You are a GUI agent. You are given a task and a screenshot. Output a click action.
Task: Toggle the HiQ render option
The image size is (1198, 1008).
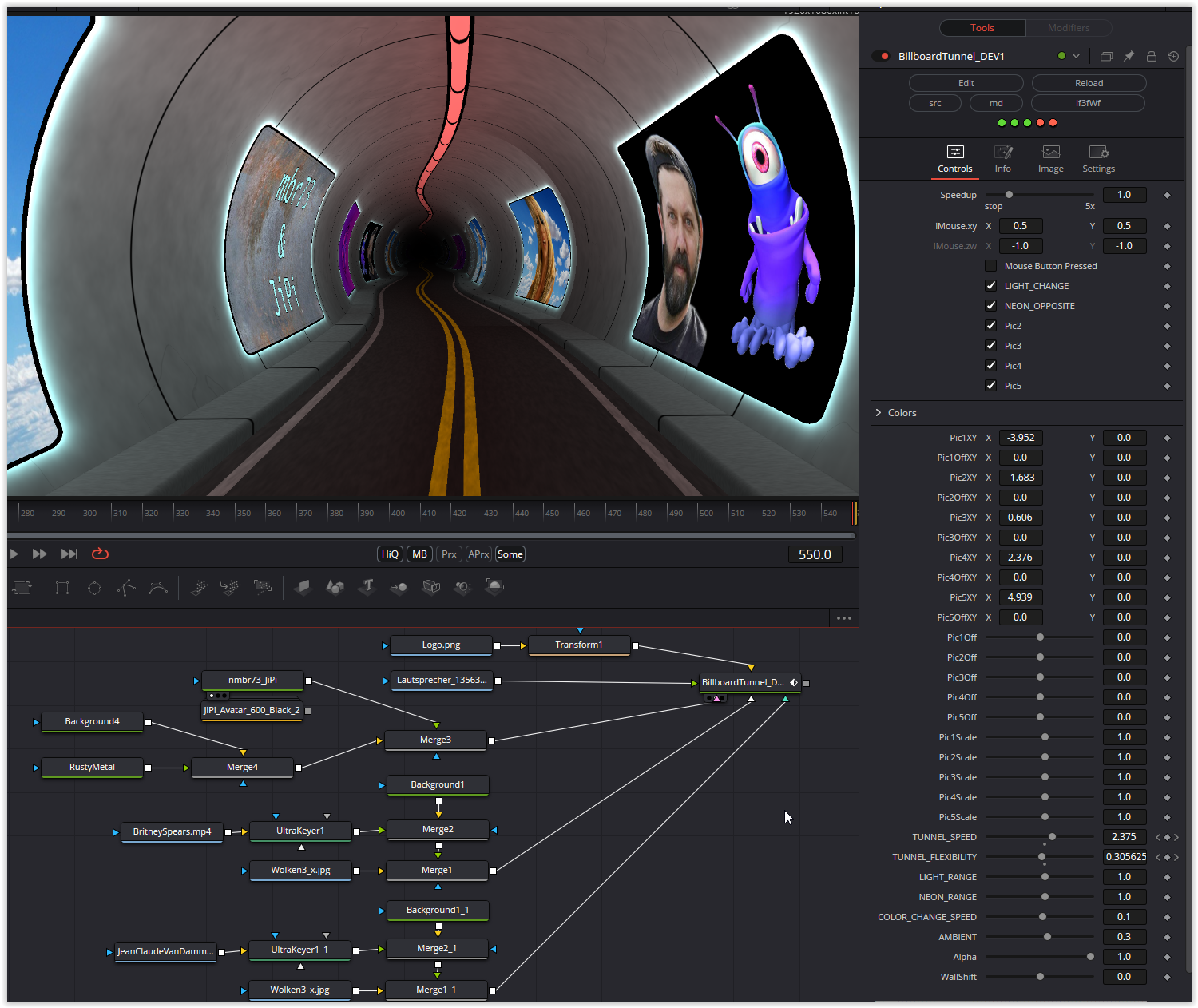[x=390, y=554]
